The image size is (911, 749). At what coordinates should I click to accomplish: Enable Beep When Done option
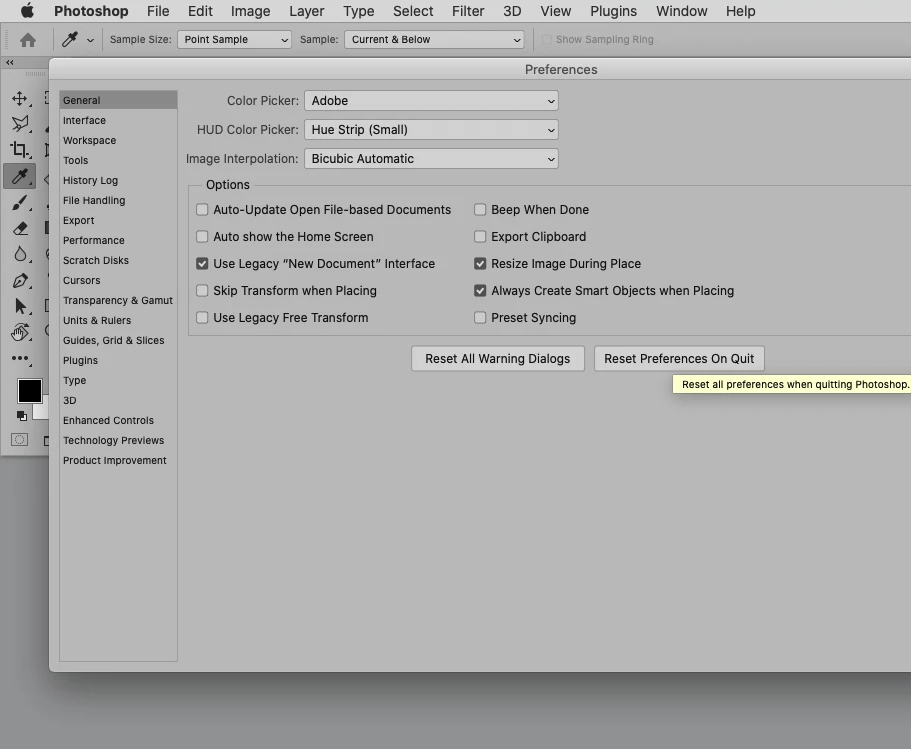coord(480,210)
